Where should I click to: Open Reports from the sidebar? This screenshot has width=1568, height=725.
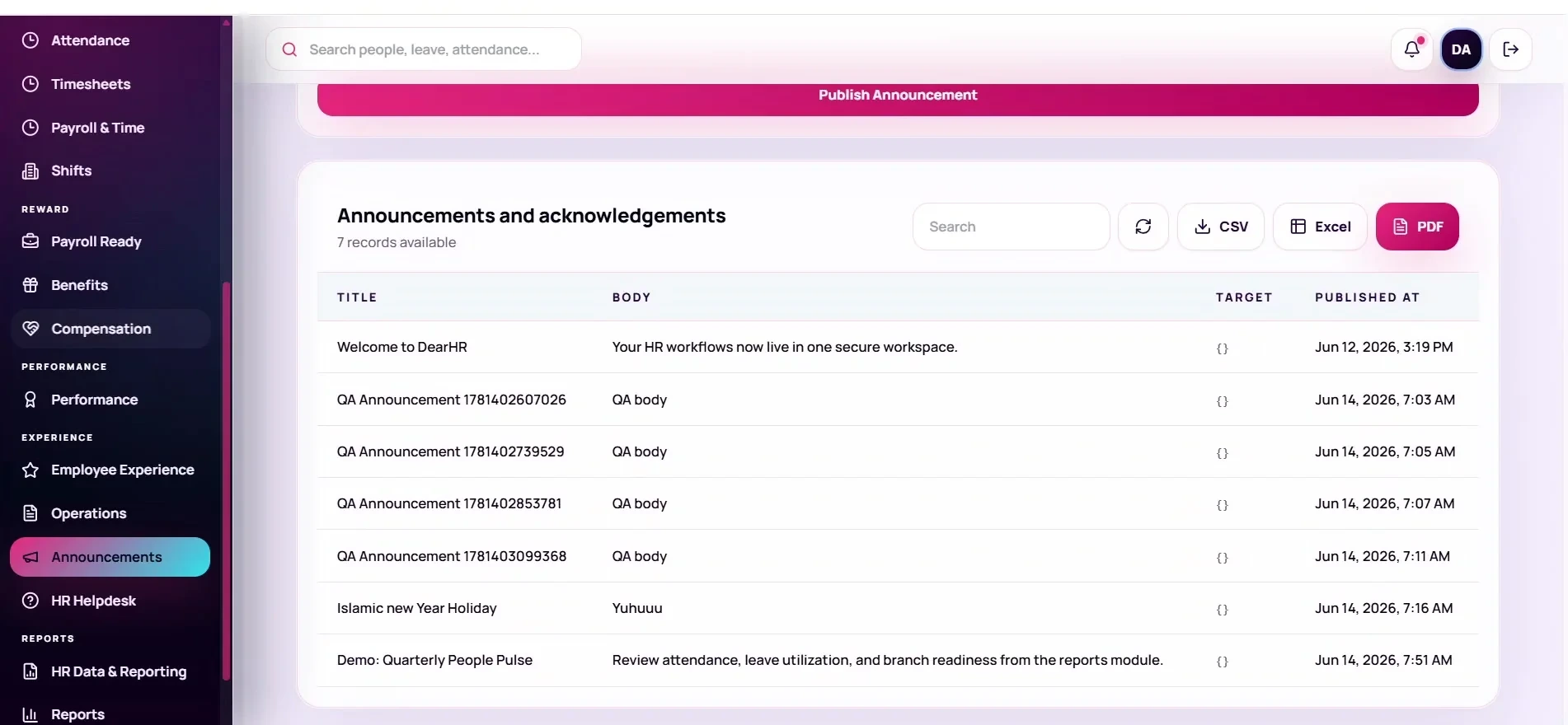(110, 714)
